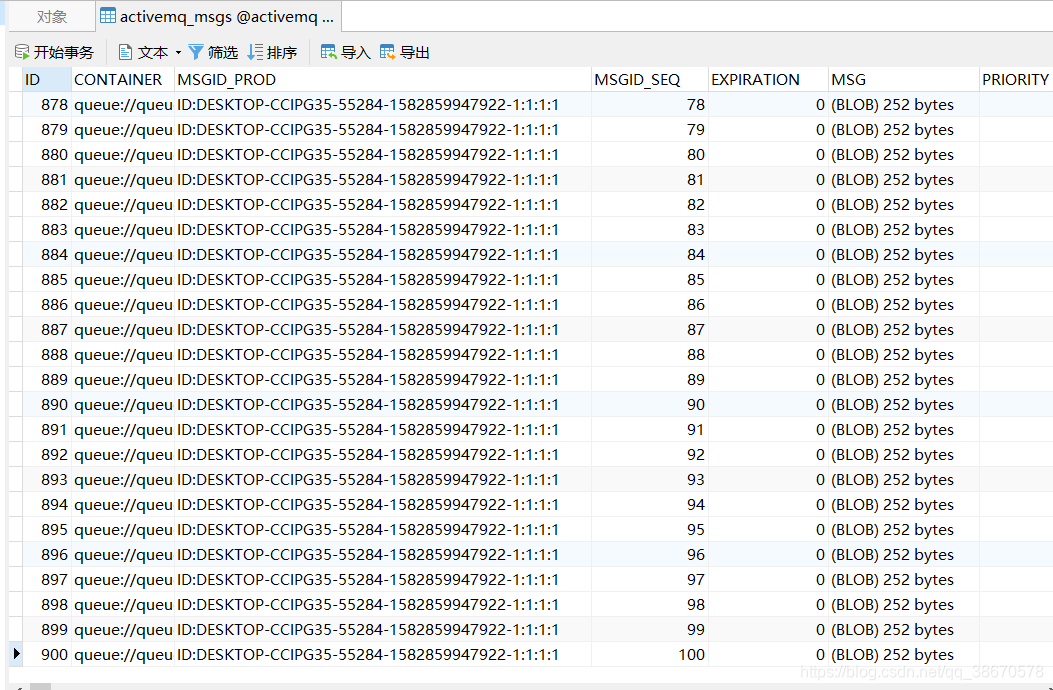Switch to the 对象 tab

pyautogui.click(x=54, y=16)
